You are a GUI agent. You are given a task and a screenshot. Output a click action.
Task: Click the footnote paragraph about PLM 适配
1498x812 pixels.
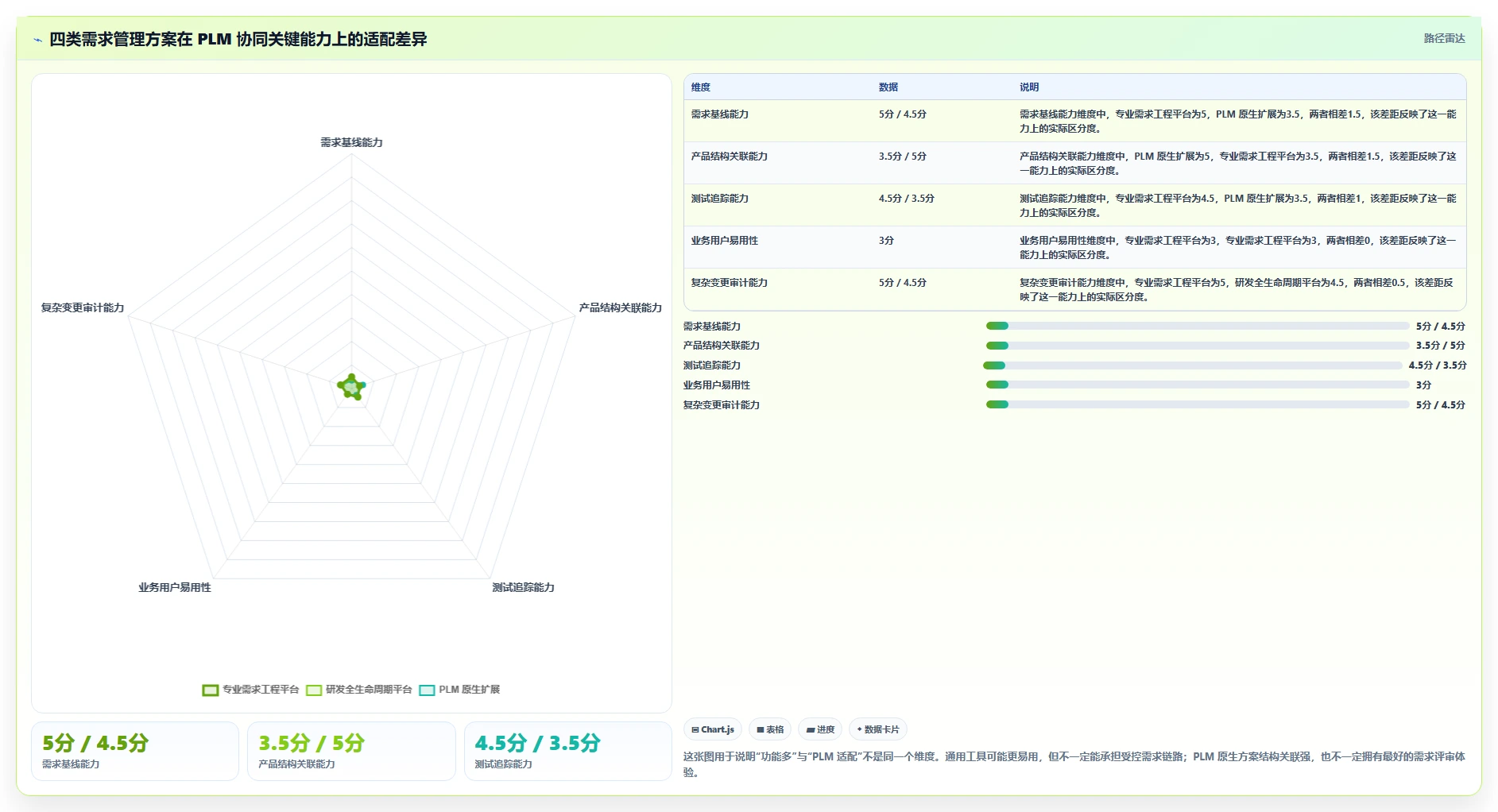click(1074, 764)
